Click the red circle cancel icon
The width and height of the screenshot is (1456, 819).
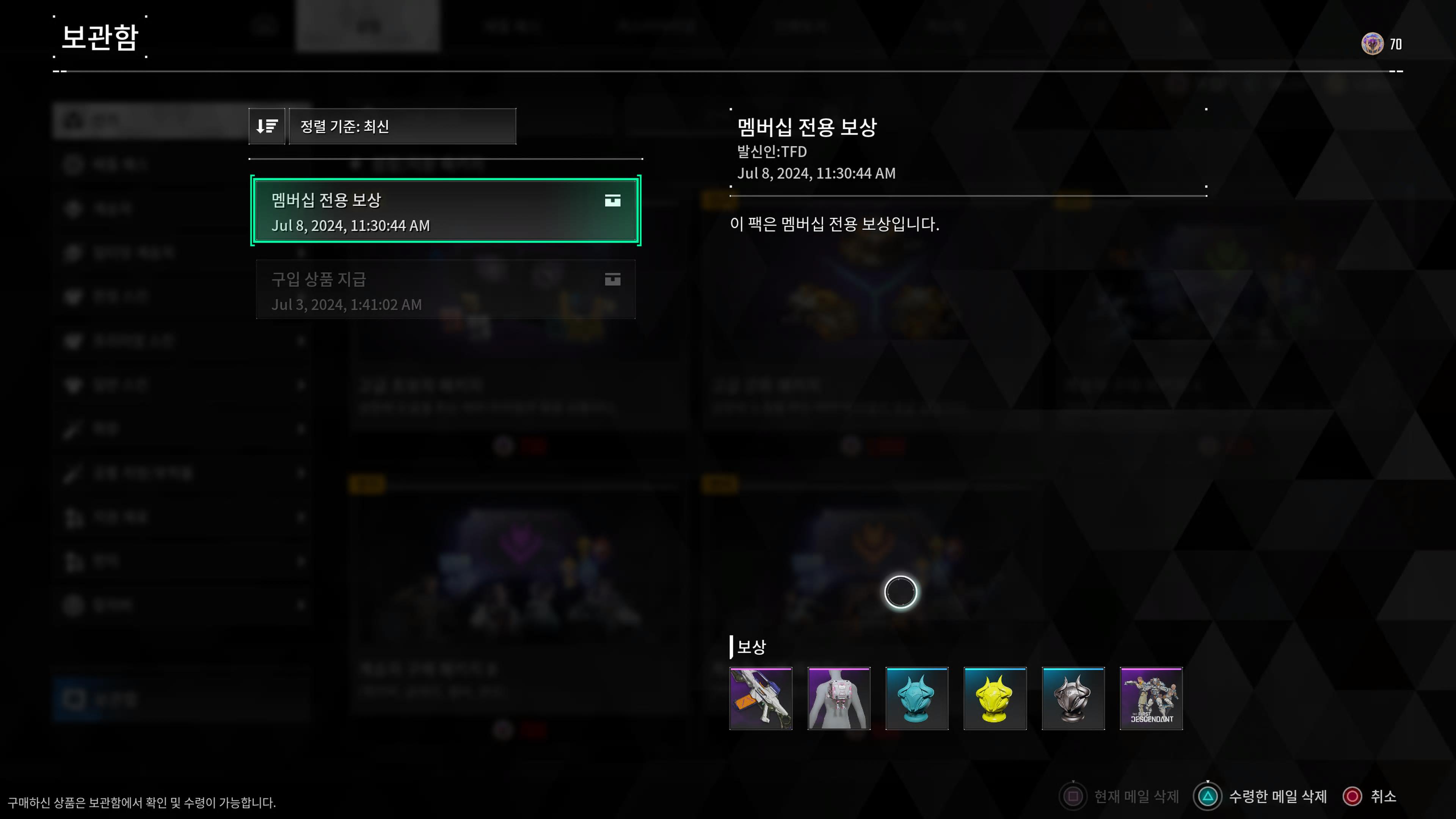pyautogui.click(x=1352, y=796)
